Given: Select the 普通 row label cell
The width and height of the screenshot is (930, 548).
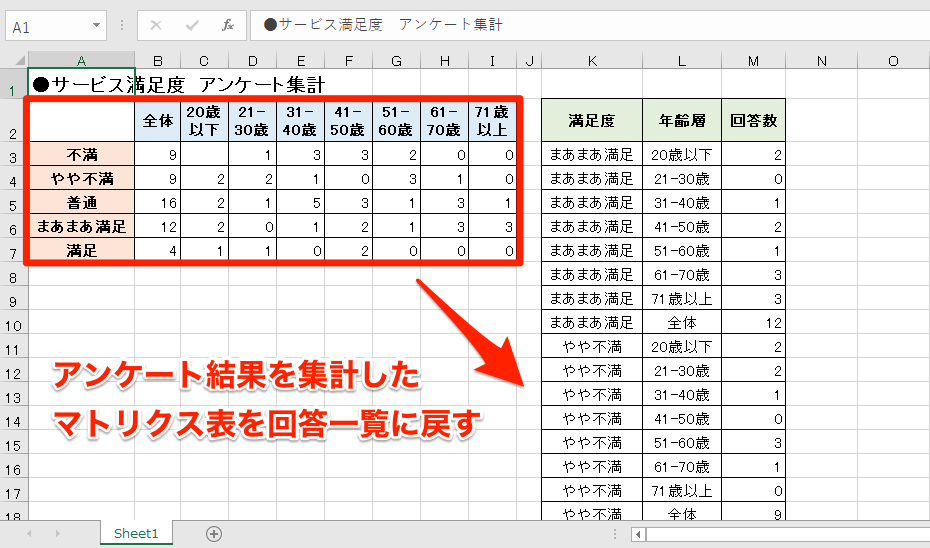Looking at the screenshot, I should 82,203.
